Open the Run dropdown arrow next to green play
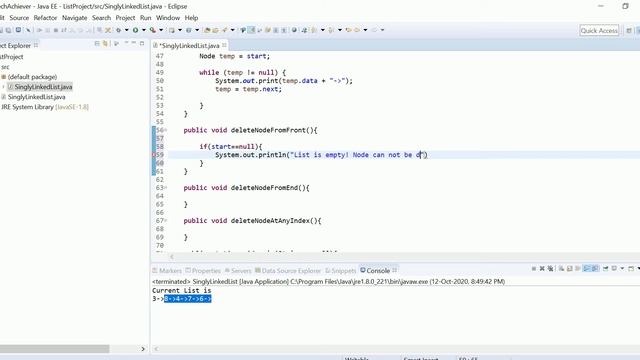 (x=143, y=30)
